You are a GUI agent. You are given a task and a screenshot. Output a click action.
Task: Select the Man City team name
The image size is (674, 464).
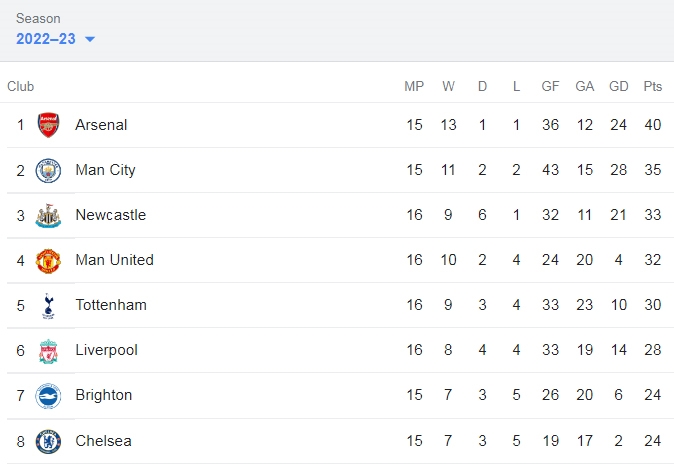pos(105,170)
